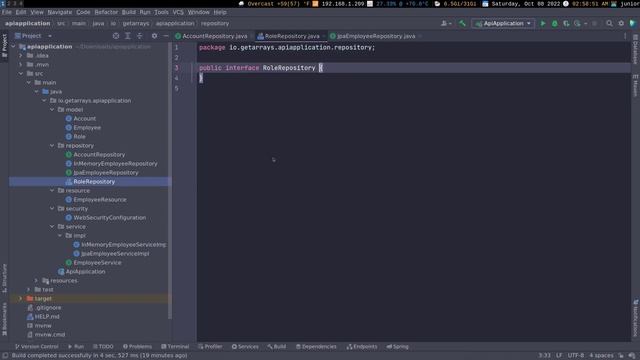Select InMemoryEmployeeRepository in project tree

tap(116, 163)
